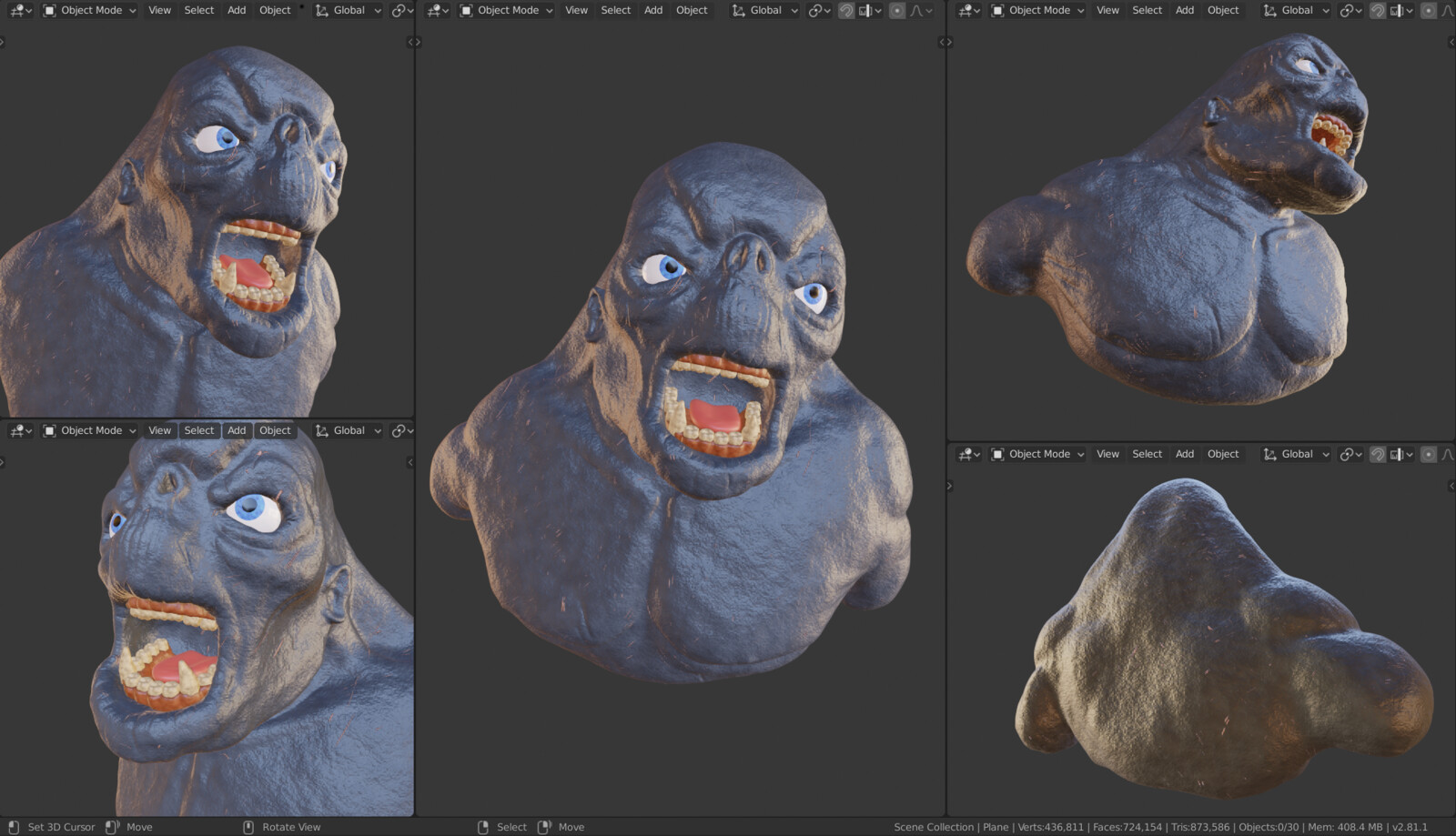This screenshot has height=836, width=1456.
Task: Click the Object menu in the top-left viewport
Action: click(x=275, y=10)
